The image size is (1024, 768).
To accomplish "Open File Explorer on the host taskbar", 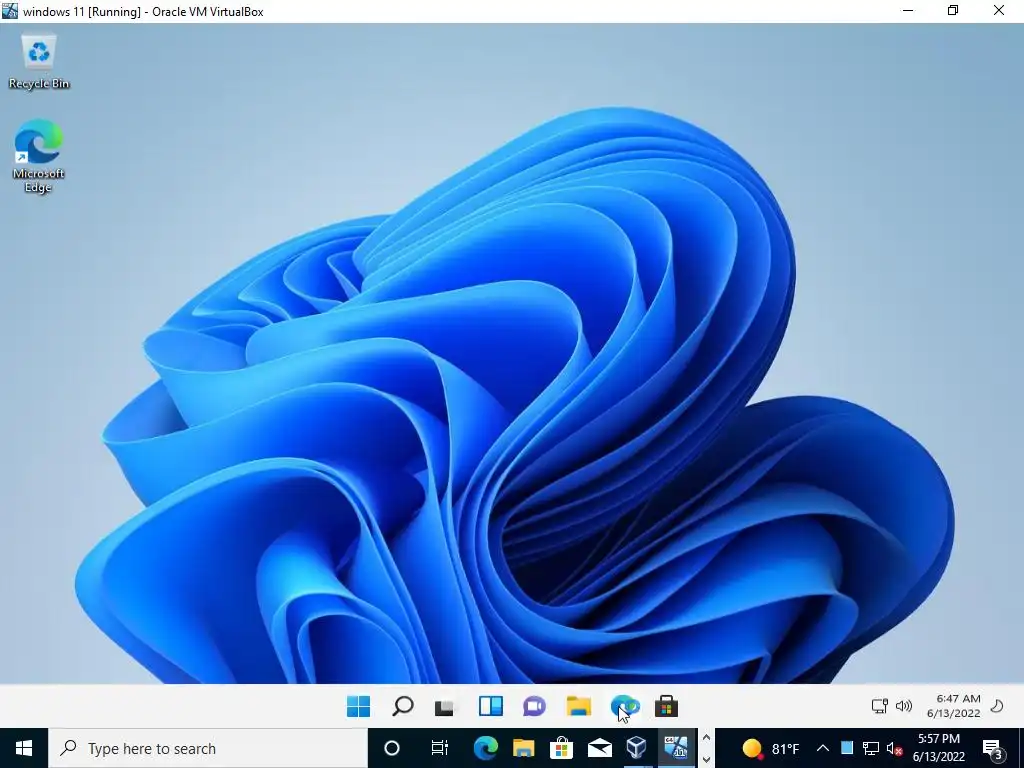I will [523, 748].
